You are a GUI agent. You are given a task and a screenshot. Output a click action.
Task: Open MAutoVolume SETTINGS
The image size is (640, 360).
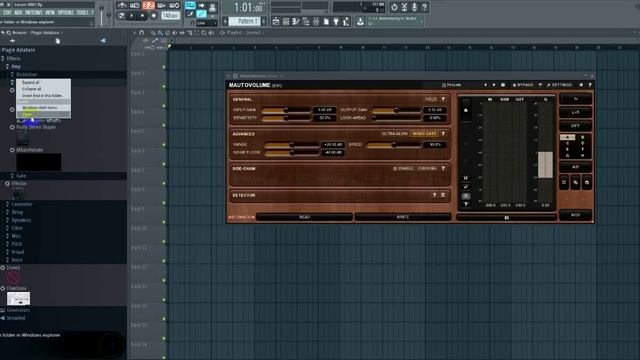pyautogui.click(x=559, y=85)
